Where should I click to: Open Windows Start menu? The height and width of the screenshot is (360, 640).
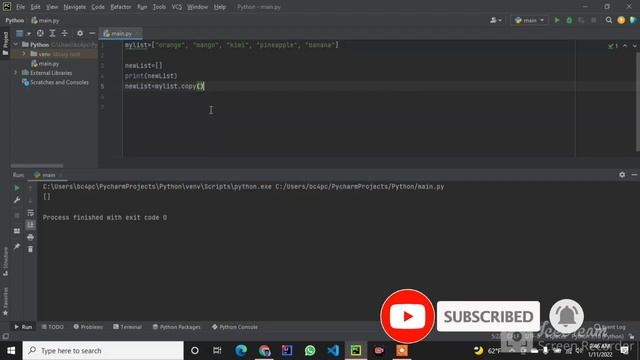point(11,351)
